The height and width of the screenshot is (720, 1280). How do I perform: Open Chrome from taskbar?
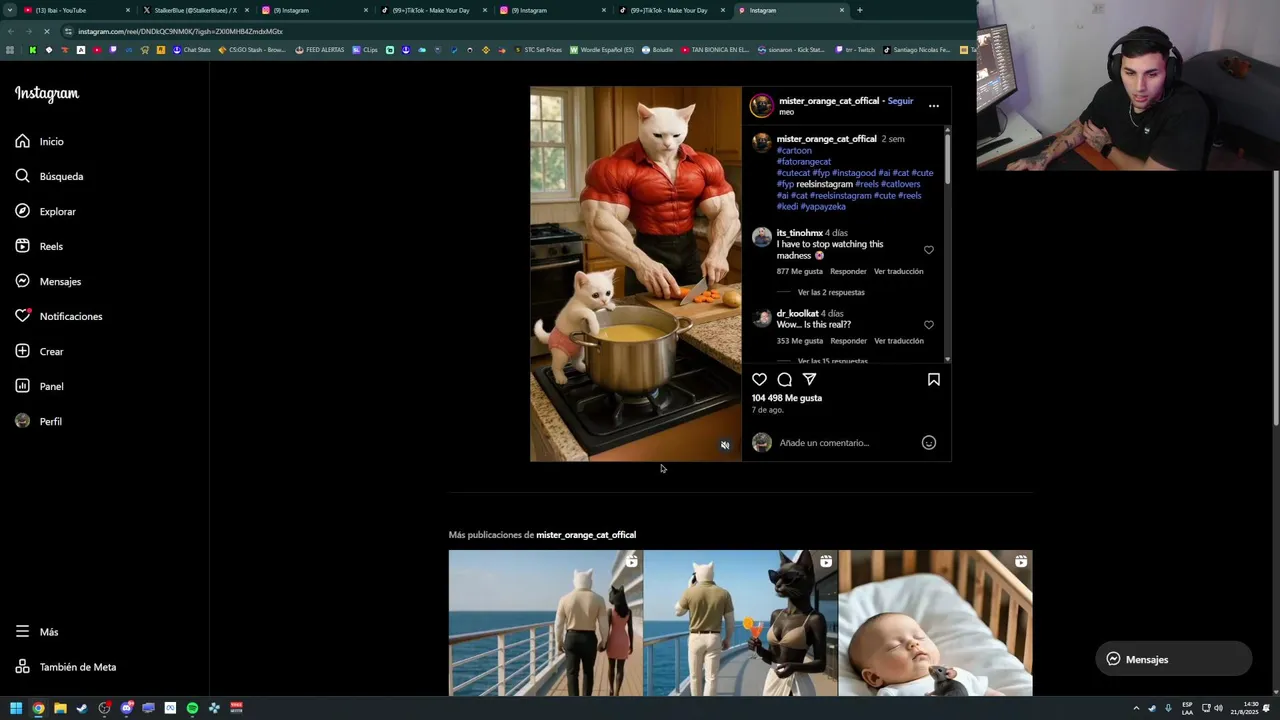38,708
